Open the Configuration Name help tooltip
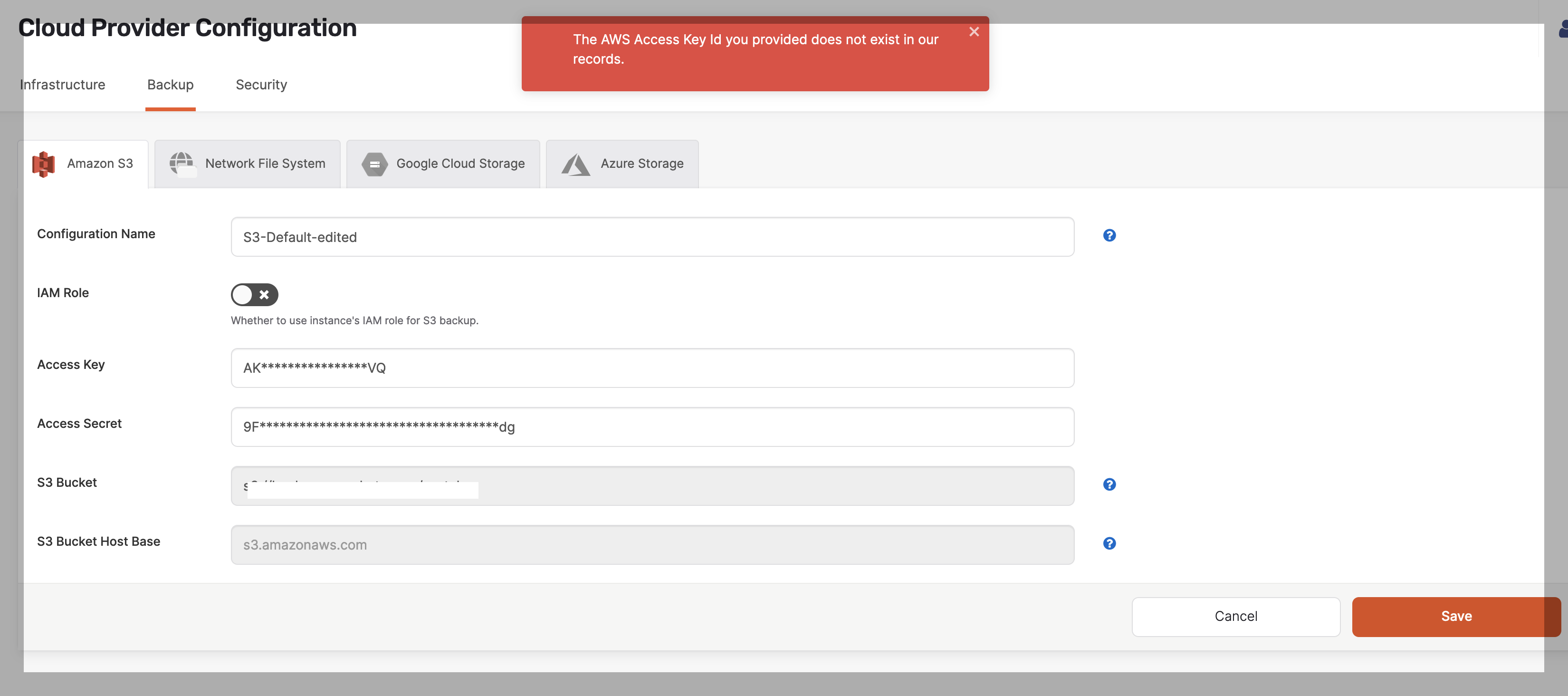 1109,235
